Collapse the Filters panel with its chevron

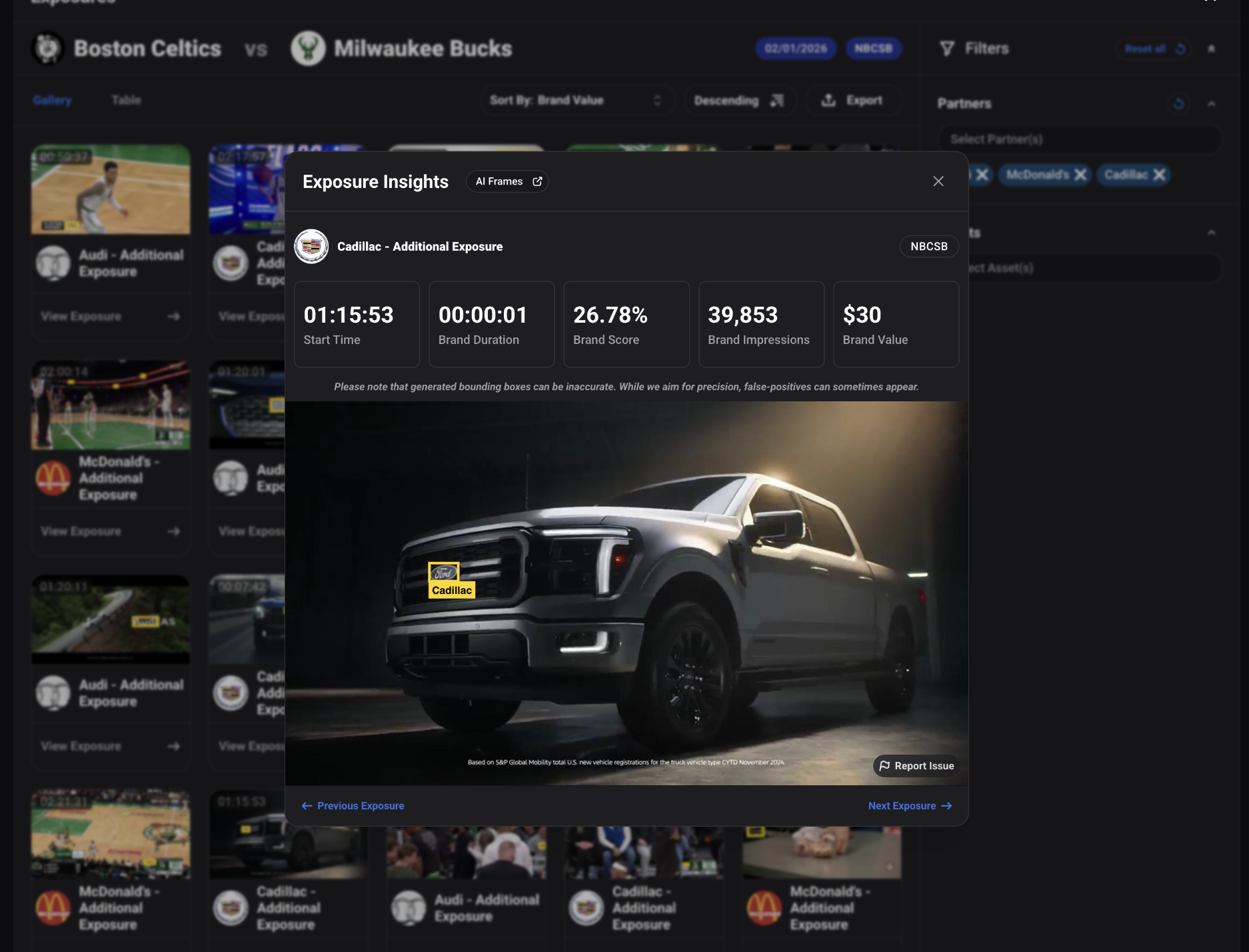(x=1211, y=49)
